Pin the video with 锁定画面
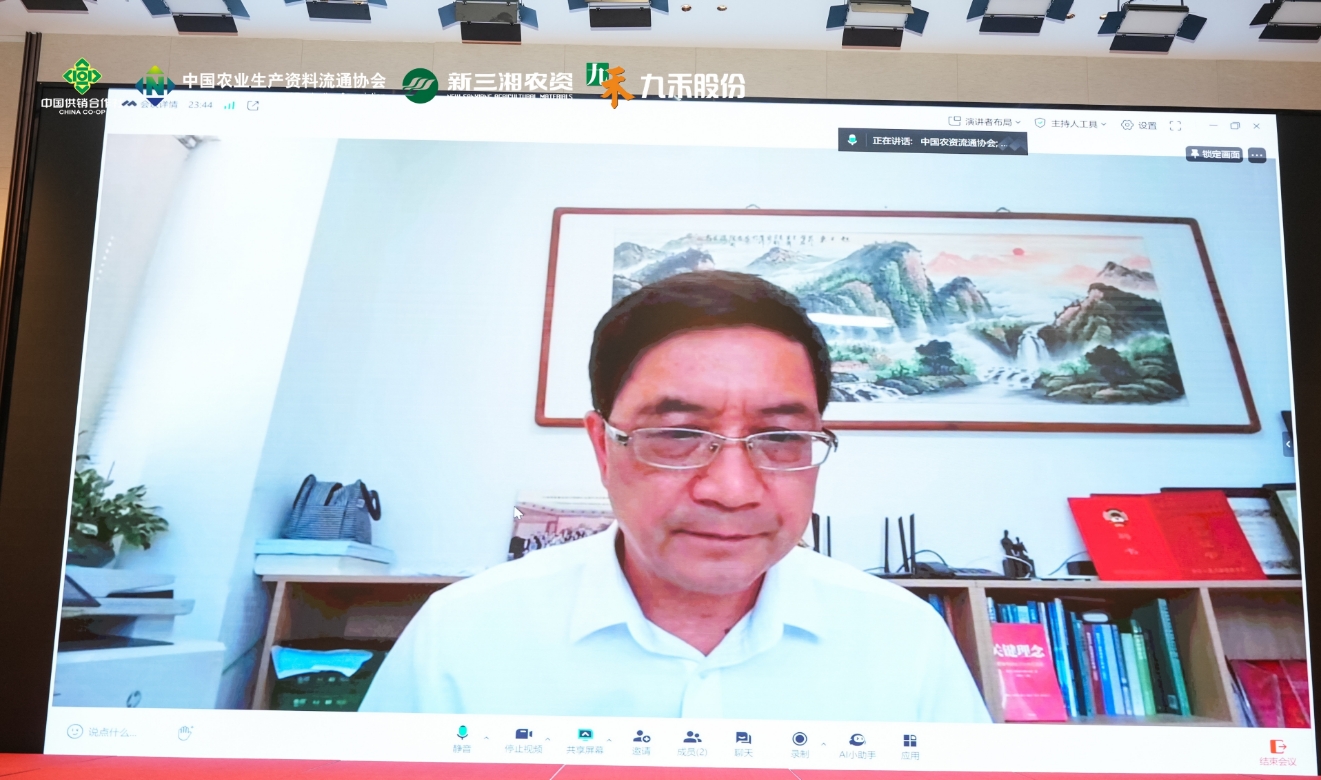This screenshot has height=780, width=1321. tap(1214, 154)
